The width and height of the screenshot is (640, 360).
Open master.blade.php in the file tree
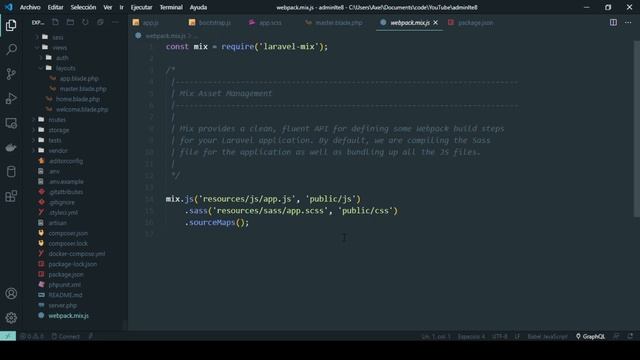pyautogui.click(x=83, y=89)
